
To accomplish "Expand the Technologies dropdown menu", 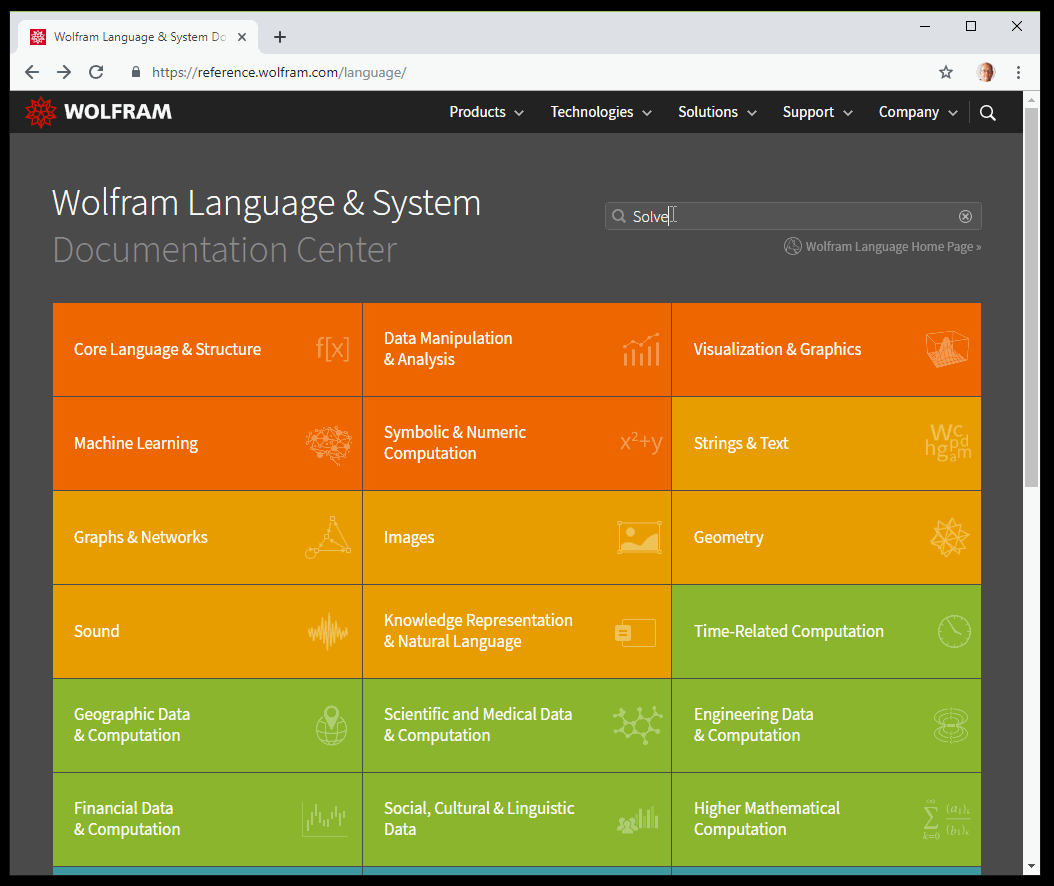I will pos(601,112).
